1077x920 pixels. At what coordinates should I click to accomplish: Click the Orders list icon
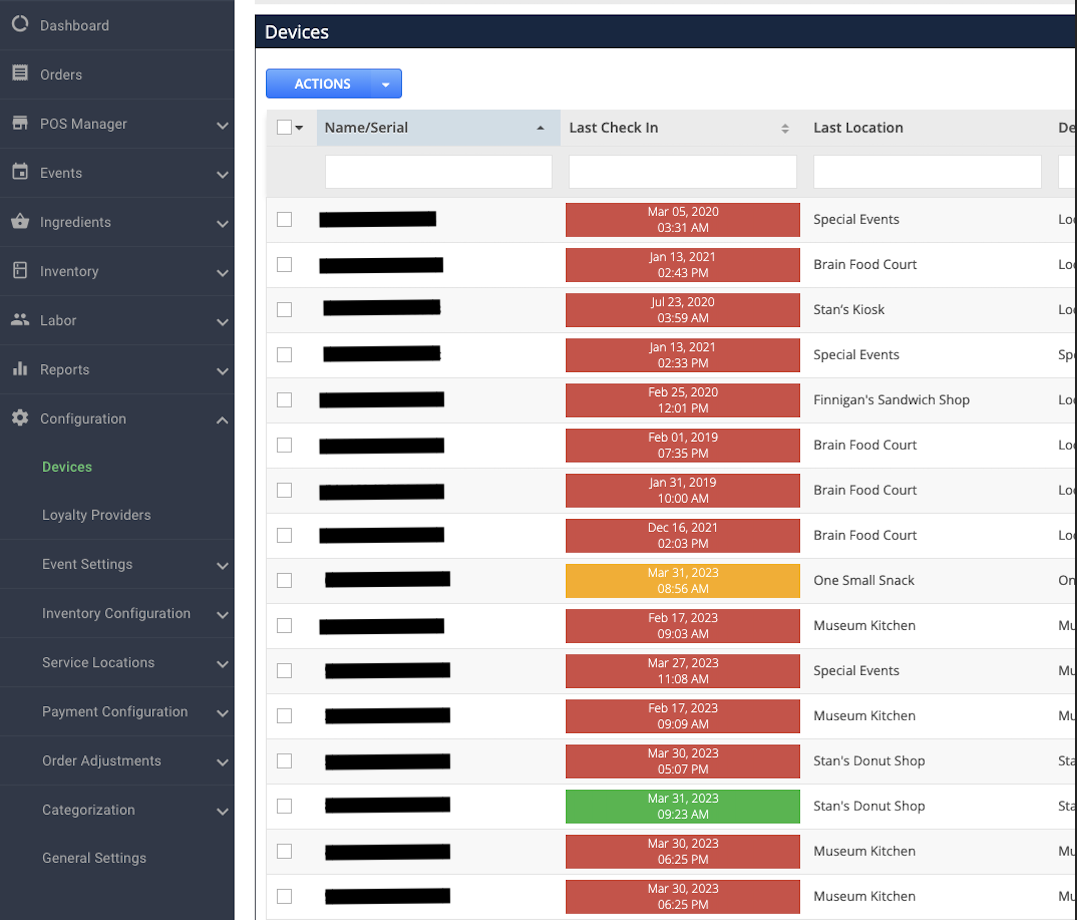pyautogui.click(x=20, y=73)
